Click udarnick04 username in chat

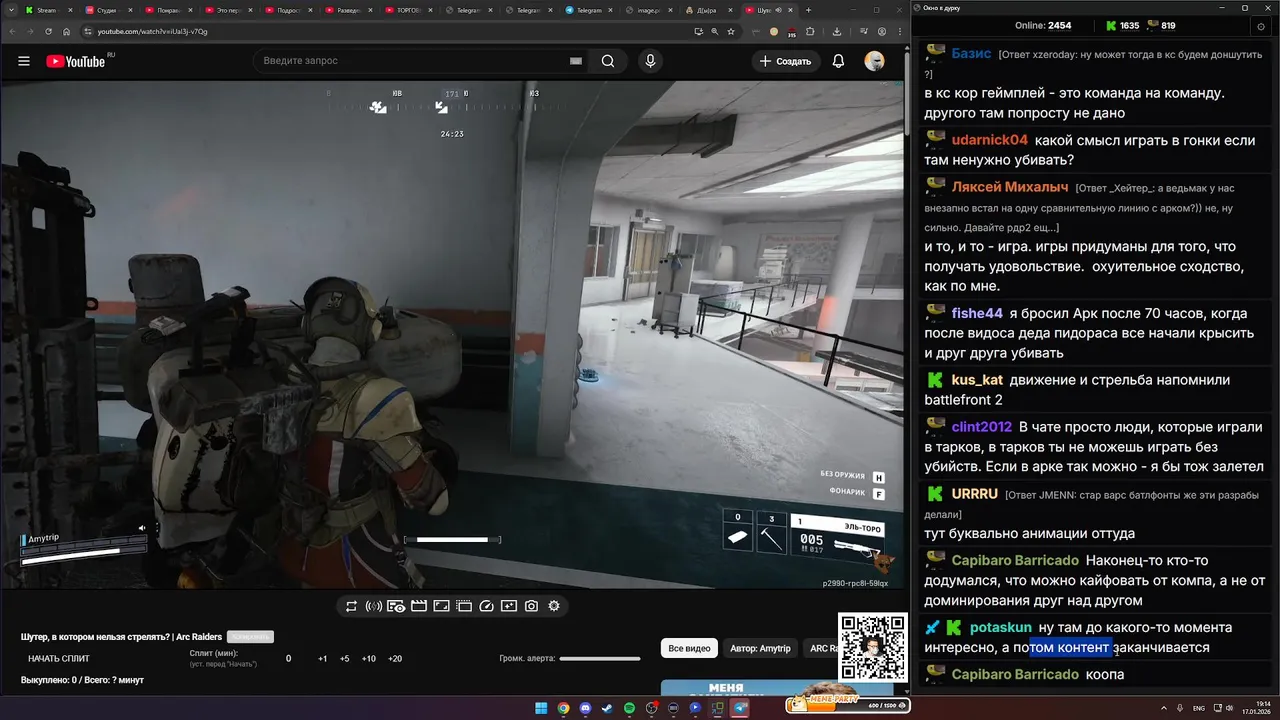pyautogui.click(x=989, y=140)
